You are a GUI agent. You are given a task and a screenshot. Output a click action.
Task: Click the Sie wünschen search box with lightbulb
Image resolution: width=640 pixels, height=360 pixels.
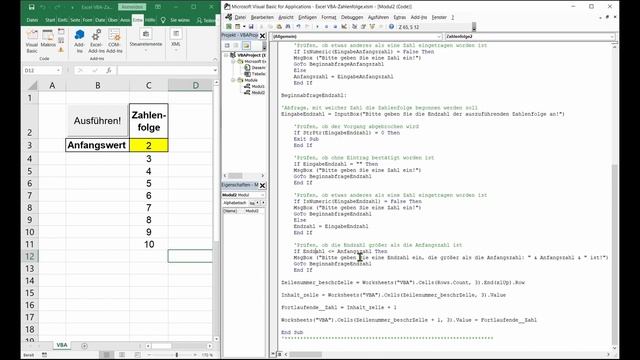point(176,20)
